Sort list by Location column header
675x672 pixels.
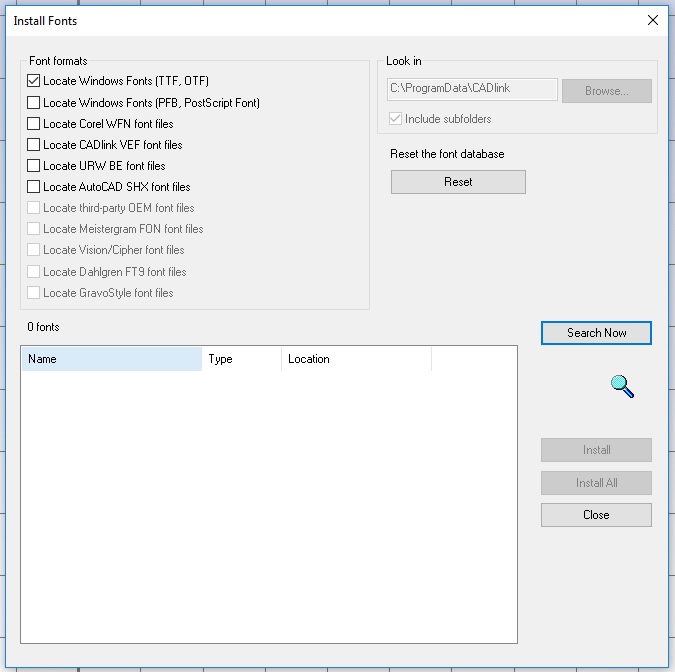tap(356, 359)
